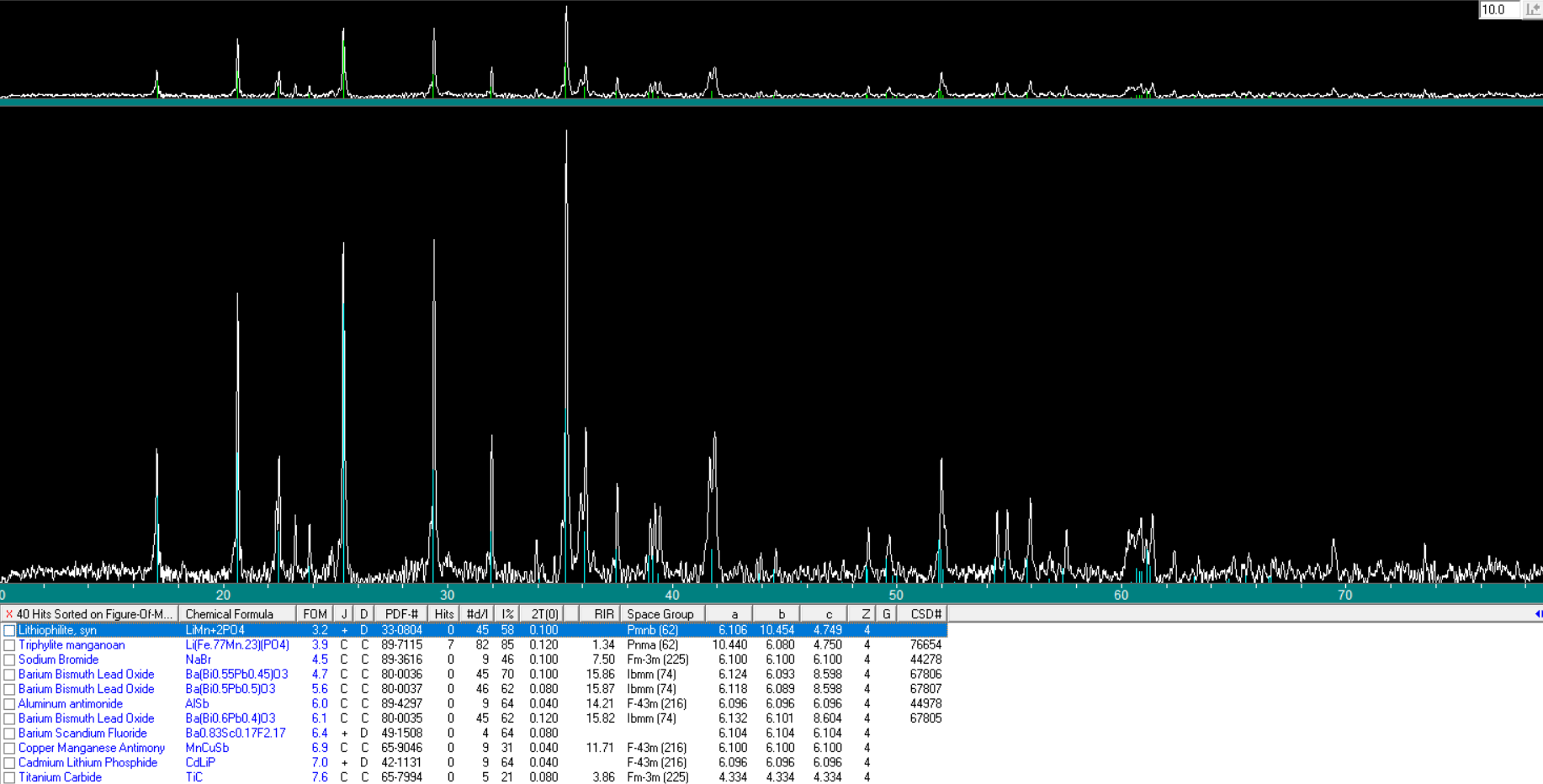The width and height of the screenshot is (1543, 784).
Task: Click the 10.0 value input field
Action: pos(1499,9)
